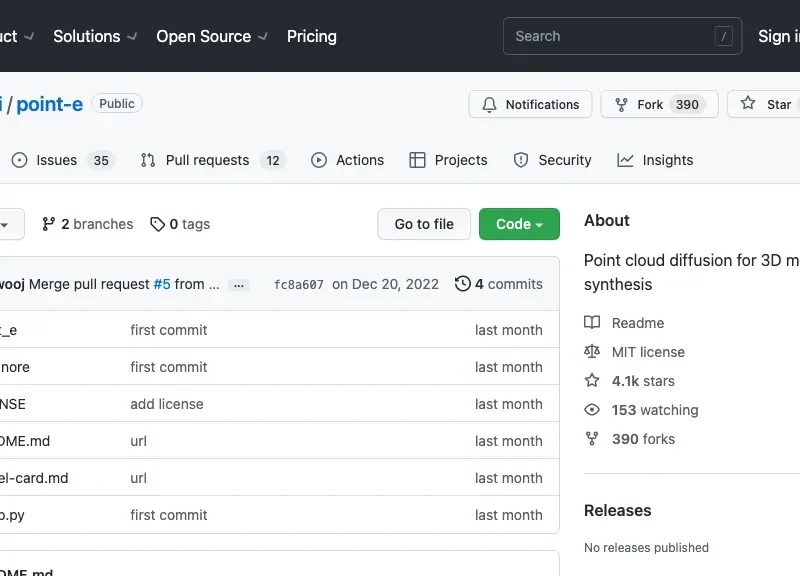Viewport: 800px width, 576px height.
Task: Click the star icon beside 4.1k stars
Action: point(592,381)
